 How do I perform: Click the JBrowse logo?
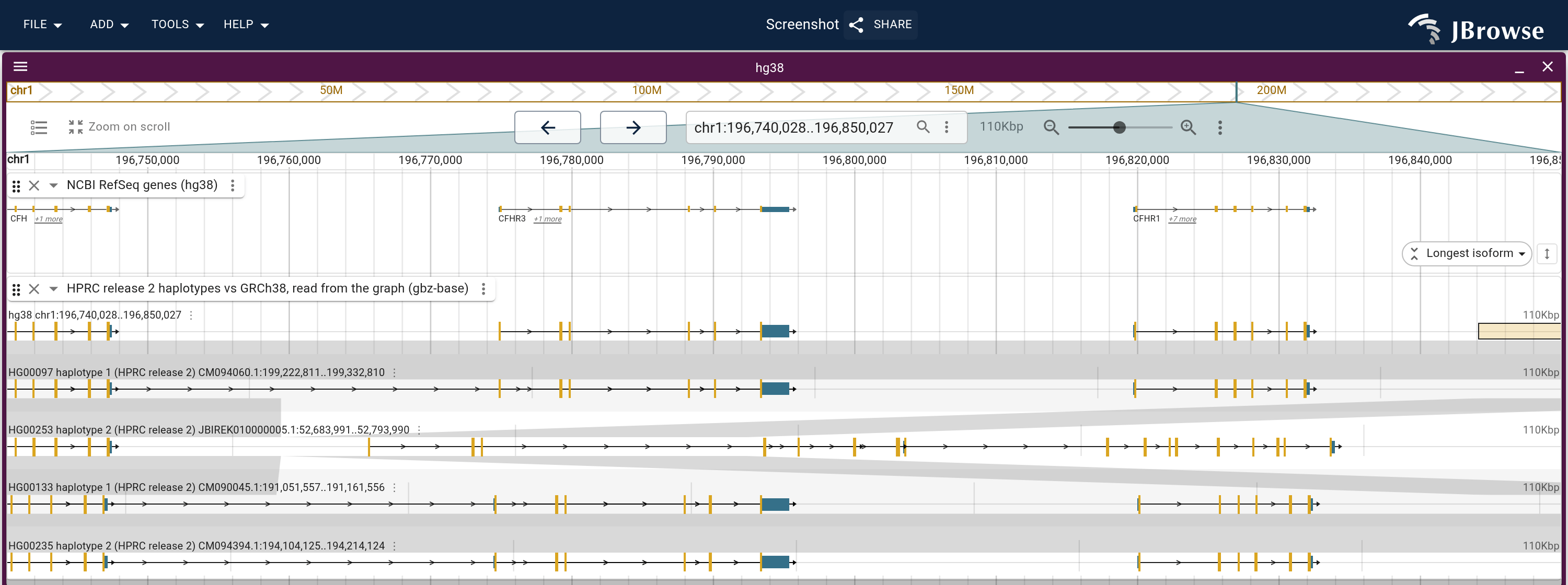pyautogui.click(x=1475, y=29)
